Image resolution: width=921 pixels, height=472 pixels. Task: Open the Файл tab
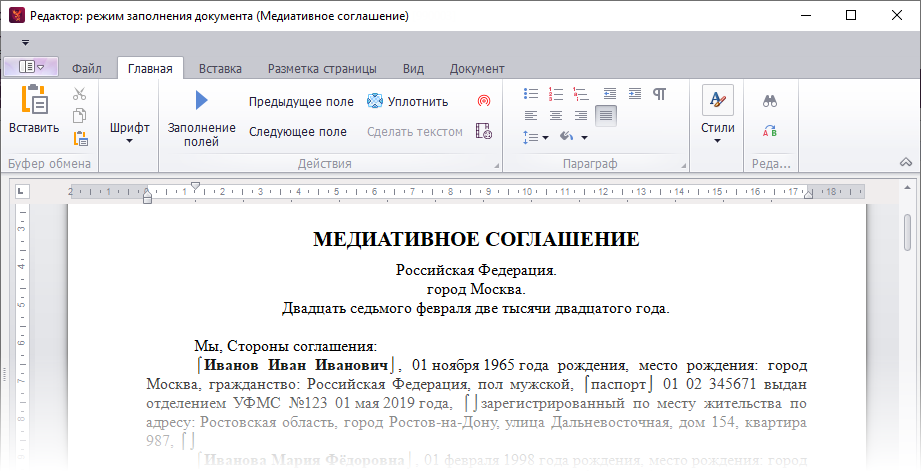click(x=87, y=69)
